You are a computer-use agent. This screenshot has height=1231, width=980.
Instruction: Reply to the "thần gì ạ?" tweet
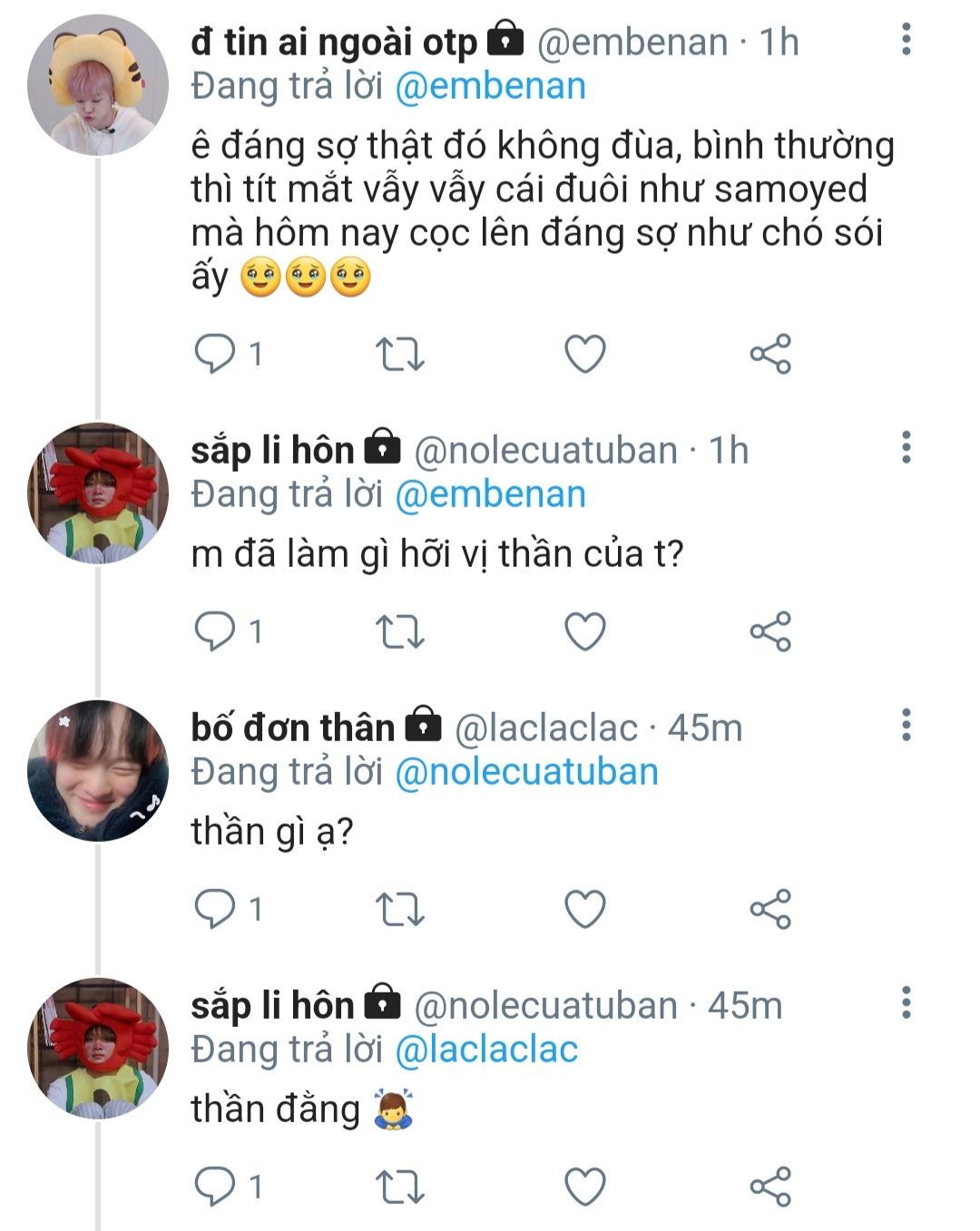(215, 909)
